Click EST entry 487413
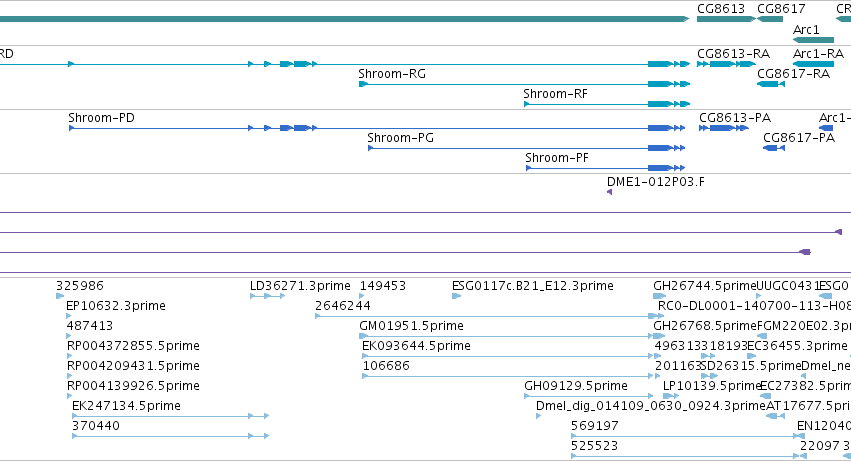 pos(90,326)
